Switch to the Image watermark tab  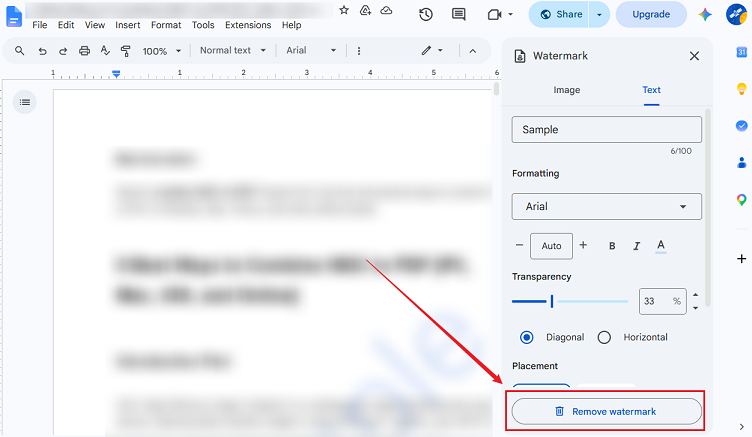(566, 90)
